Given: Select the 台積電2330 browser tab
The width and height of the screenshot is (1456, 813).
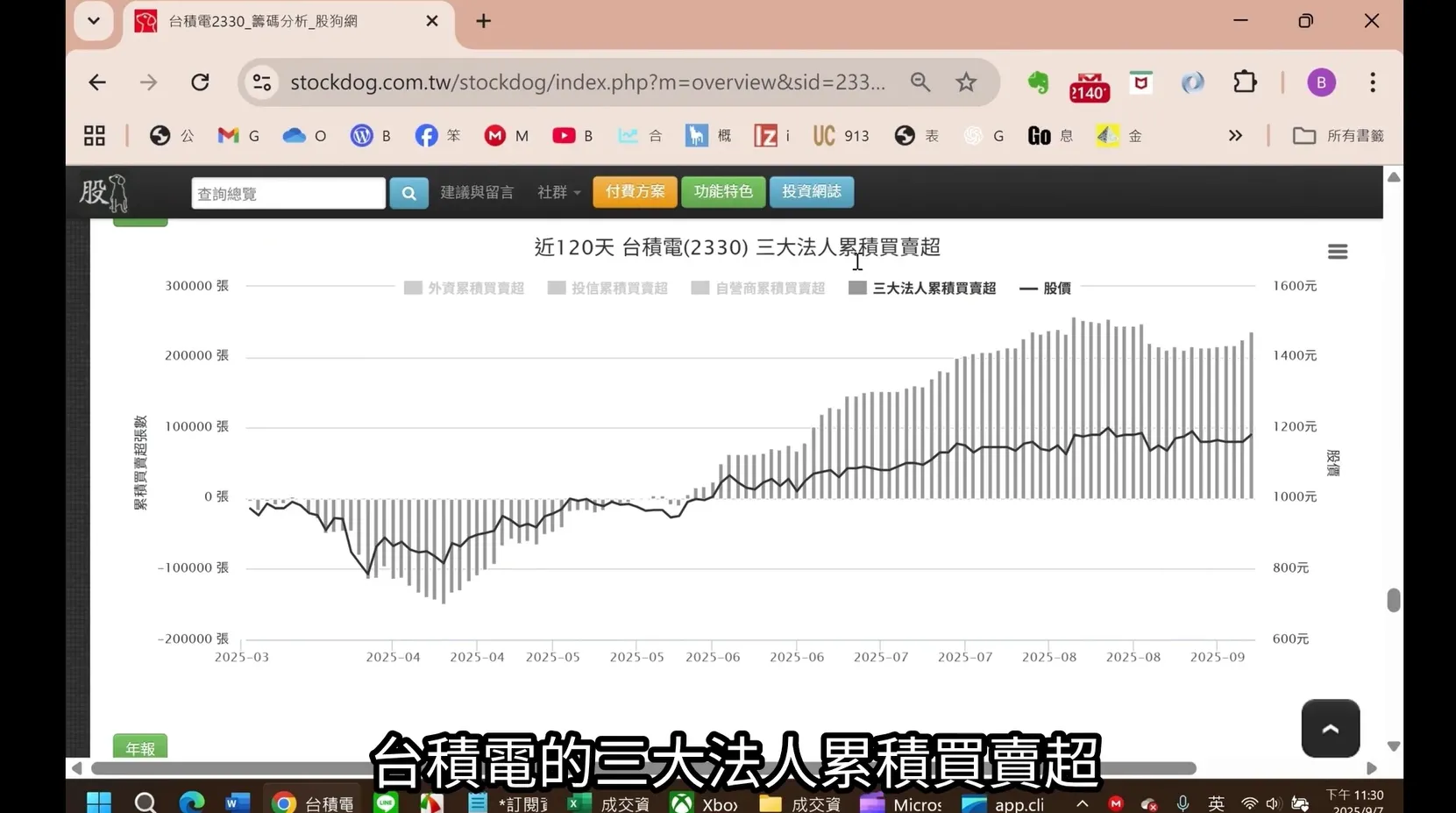Looking at the screenshot, I should pyautogui.click(x=263, y=21).
